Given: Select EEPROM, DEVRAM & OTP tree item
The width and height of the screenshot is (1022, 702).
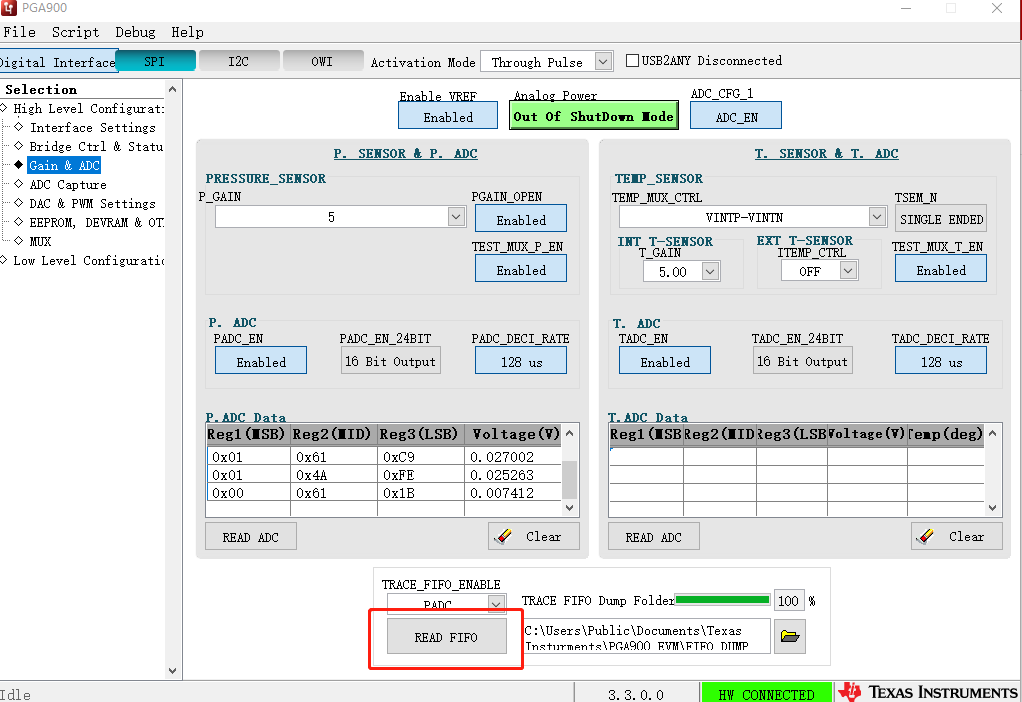Looking at the screenshot, I should click(96, 222).
